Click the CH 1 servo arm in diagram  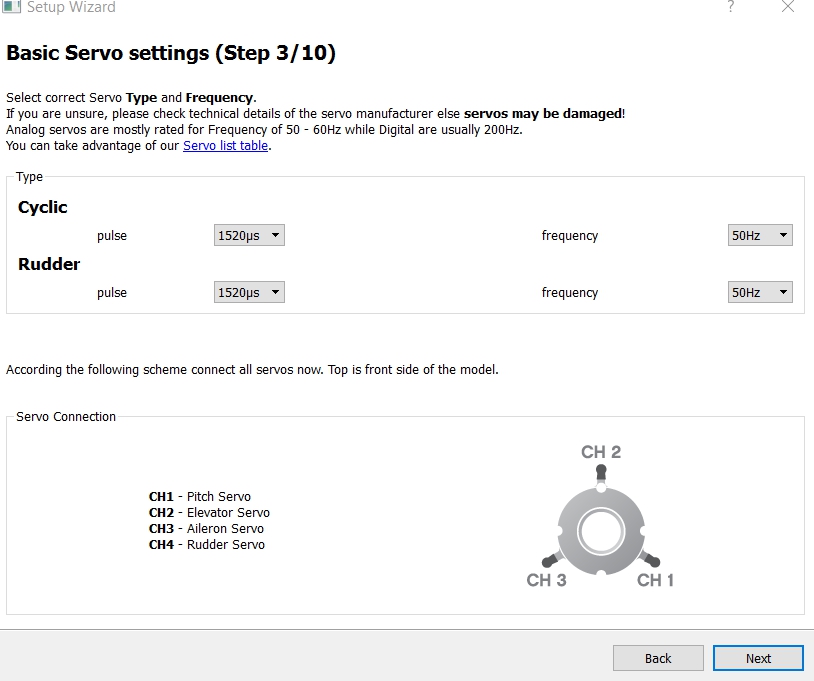pyautogui.click(x=652, y=560)
